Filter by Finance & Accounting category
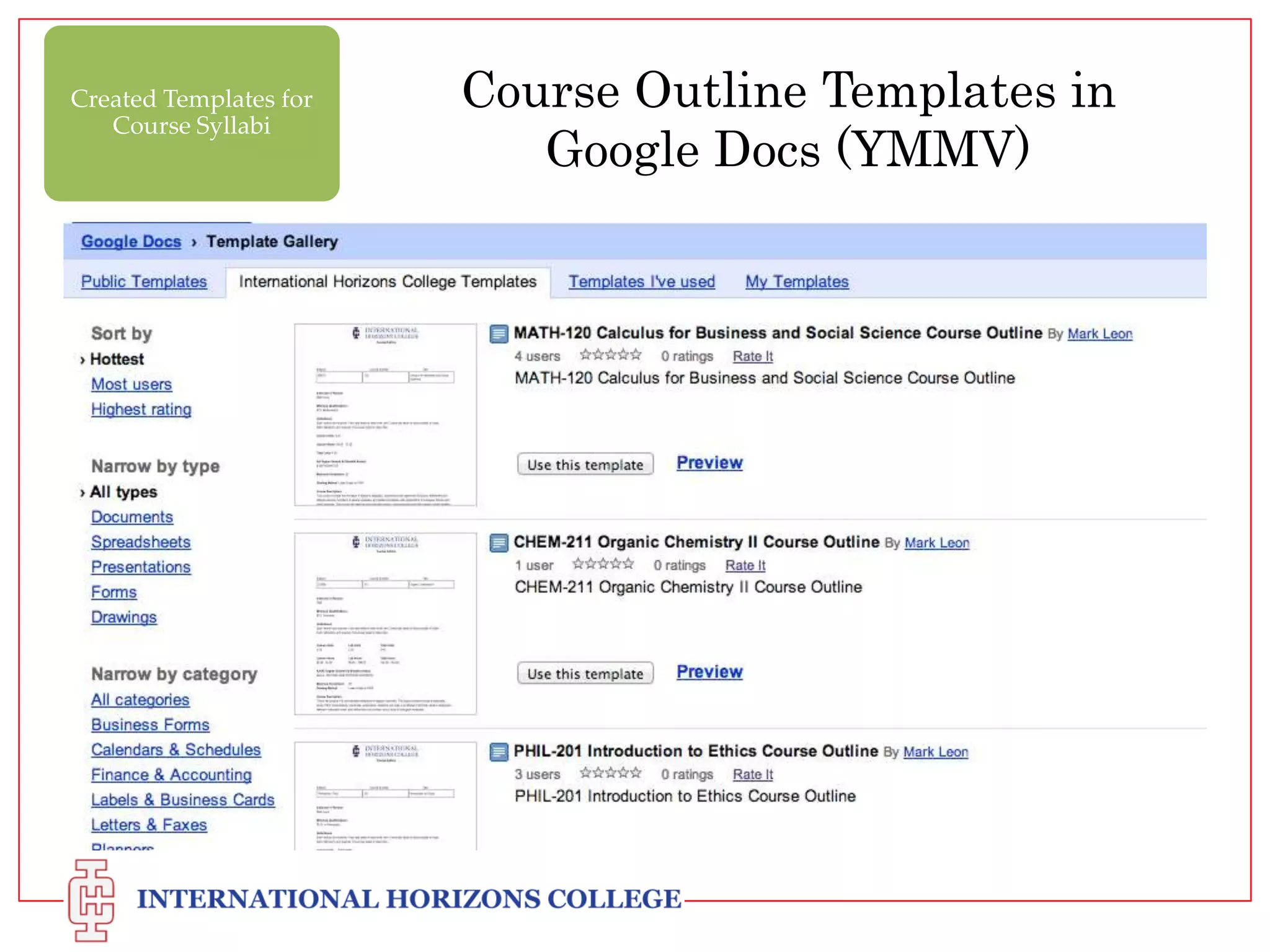 click(x=171, y=775)
